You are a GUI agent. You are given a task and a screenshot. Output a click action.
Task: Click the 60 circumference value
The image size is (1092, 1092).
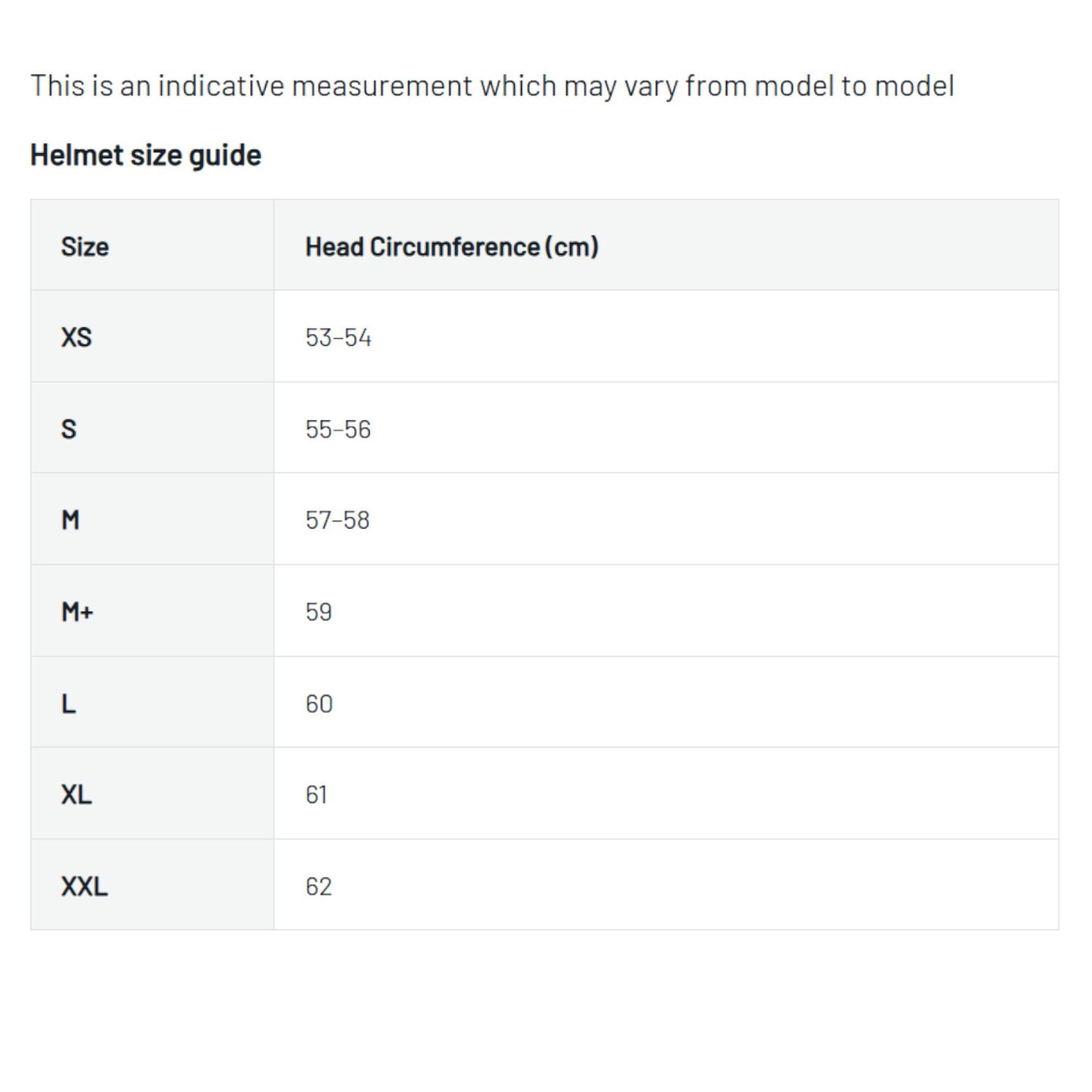(319, 703)
